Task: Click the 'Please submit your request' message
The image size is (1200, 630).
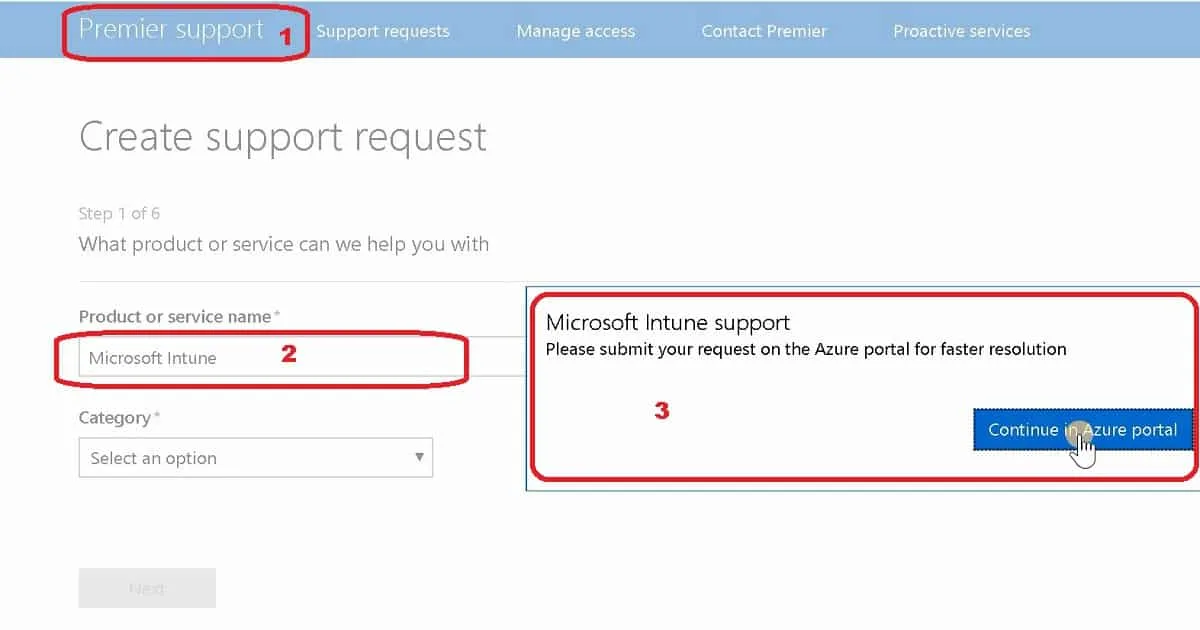Action: (806, 349)
